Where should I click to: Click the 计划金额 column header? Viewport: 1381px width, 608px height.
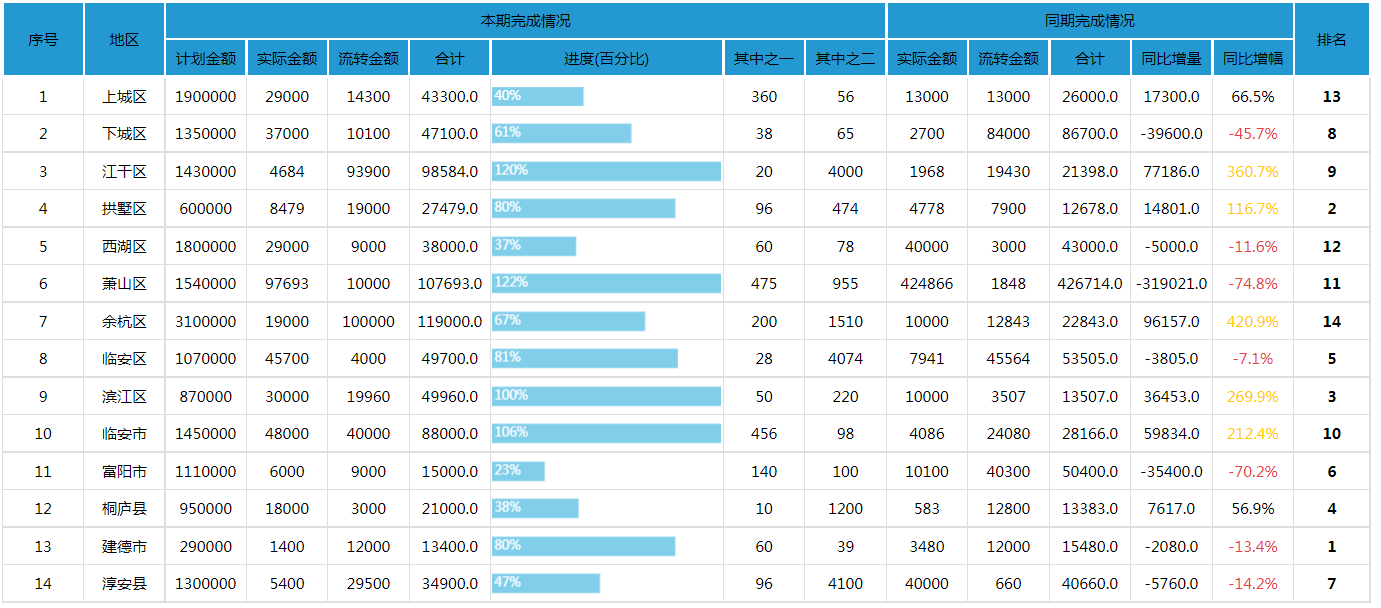point(205,59)
